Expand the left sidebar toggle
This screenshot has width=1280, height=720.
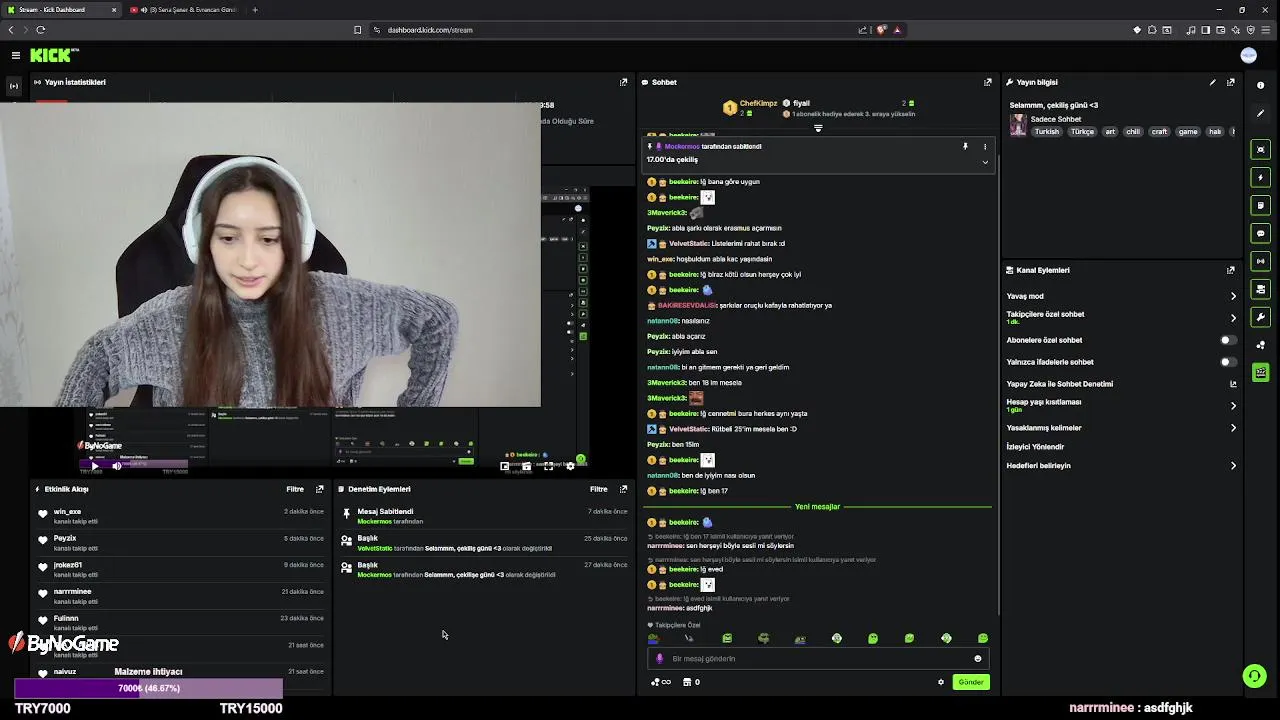(x=14, y=86)
